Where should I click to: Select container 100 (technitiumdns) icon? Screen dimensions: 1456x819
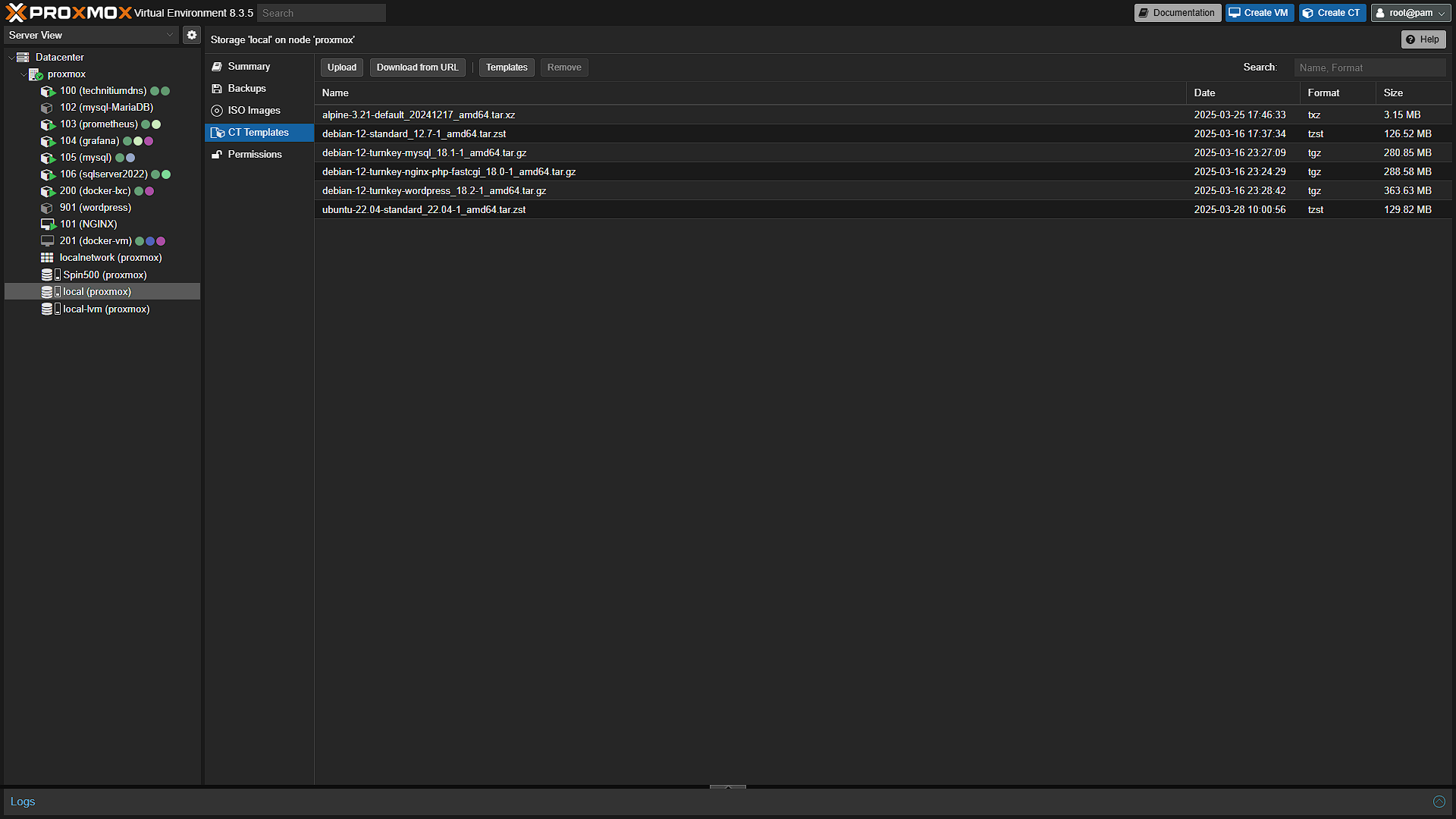click(48, 91)
